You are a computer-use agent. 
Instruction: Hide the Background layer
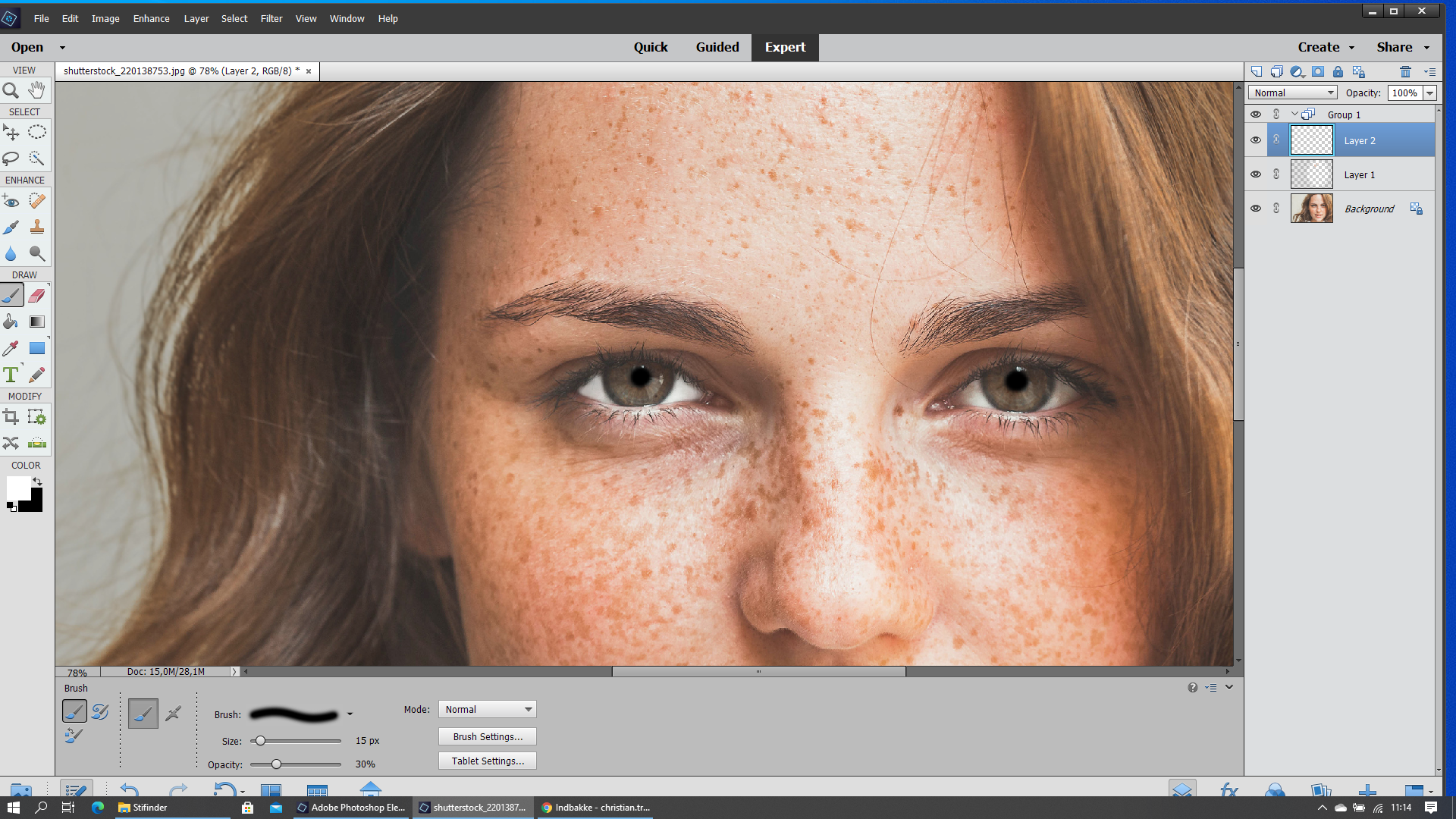1257,209
